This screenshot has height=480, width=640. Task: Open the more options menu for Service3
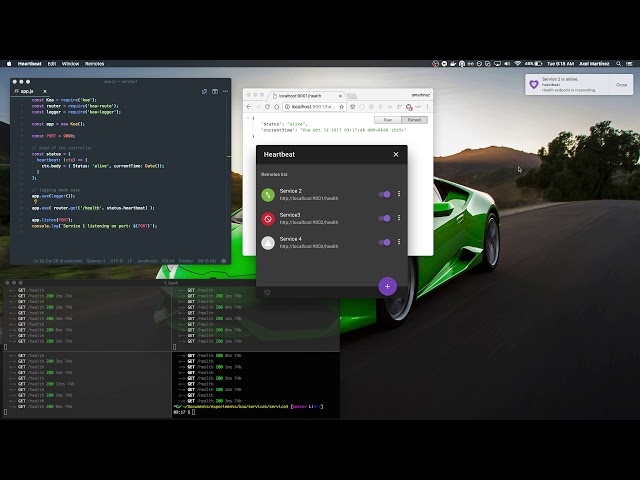tap(399, 218)
